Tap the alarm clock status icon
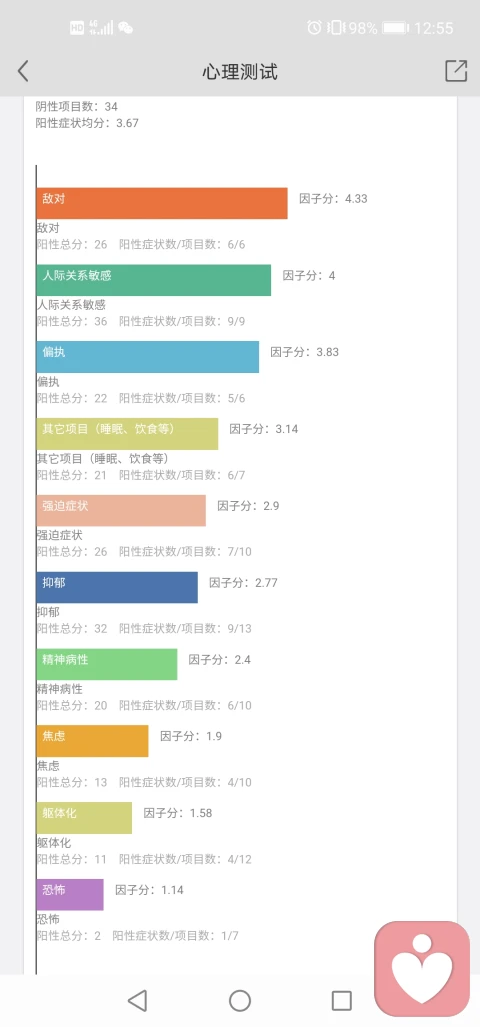This screenshot has height=1027, width=480. (314, 28)
